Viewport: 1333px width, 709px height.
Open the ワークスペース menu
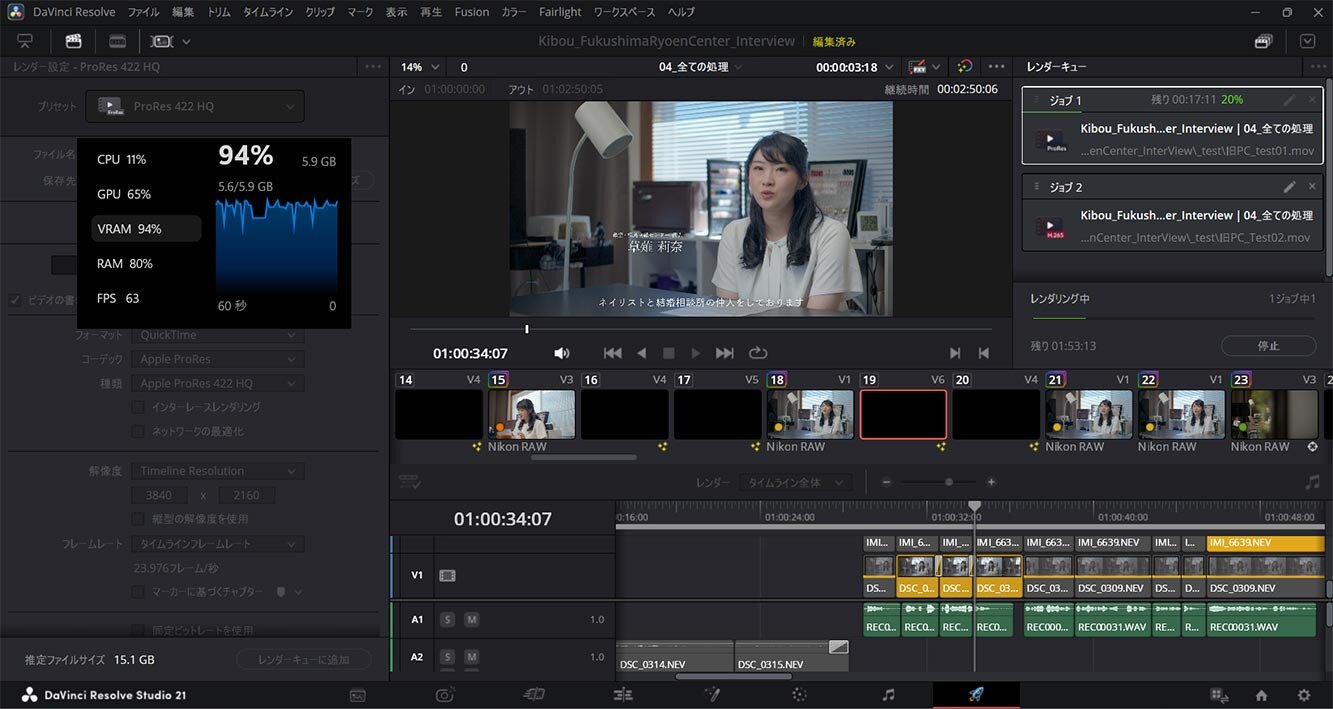[x=624, y=12]
